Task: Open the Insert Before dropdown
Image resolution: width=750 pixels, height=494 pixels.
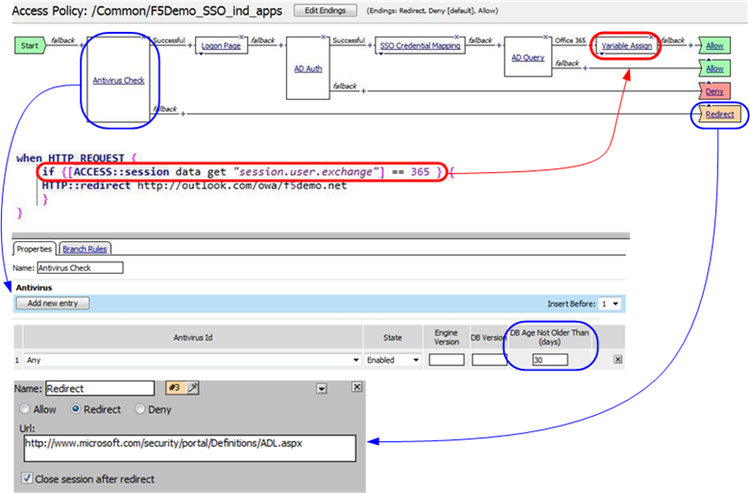Action: pyautogui.click(x=610, y=304)
